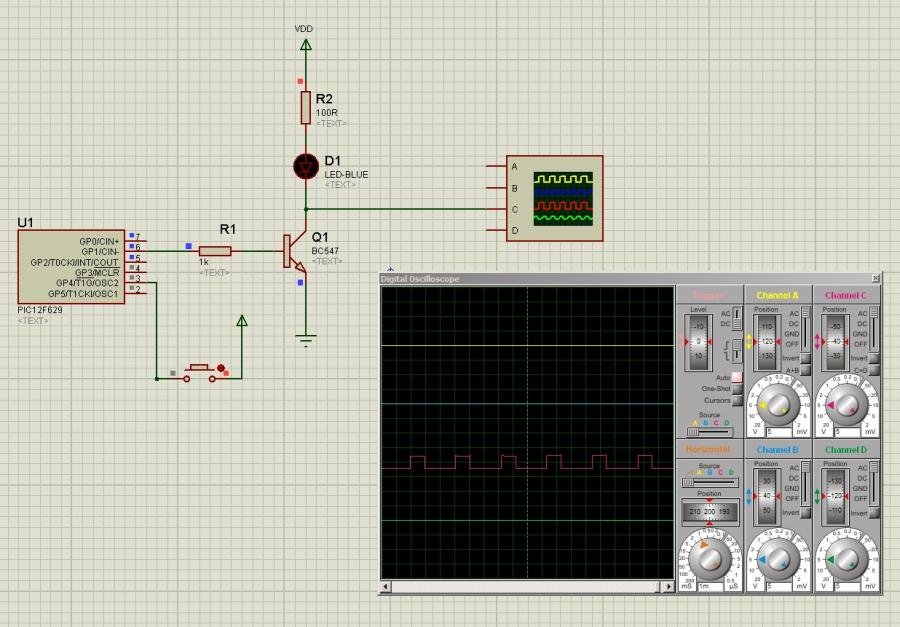Click the D1 LED-BLUE component
This screenshot has width=900, height=627.
(x=306, y=166)
